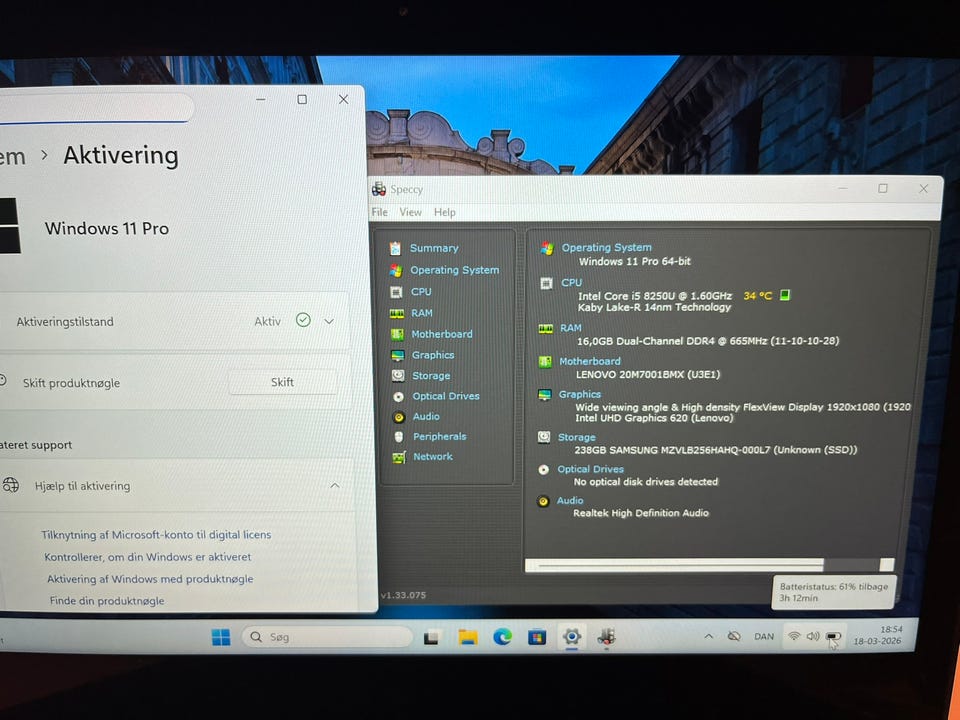Open Microsoft Store from the taskbar
The image size is (960, 720).
point(537,637)
